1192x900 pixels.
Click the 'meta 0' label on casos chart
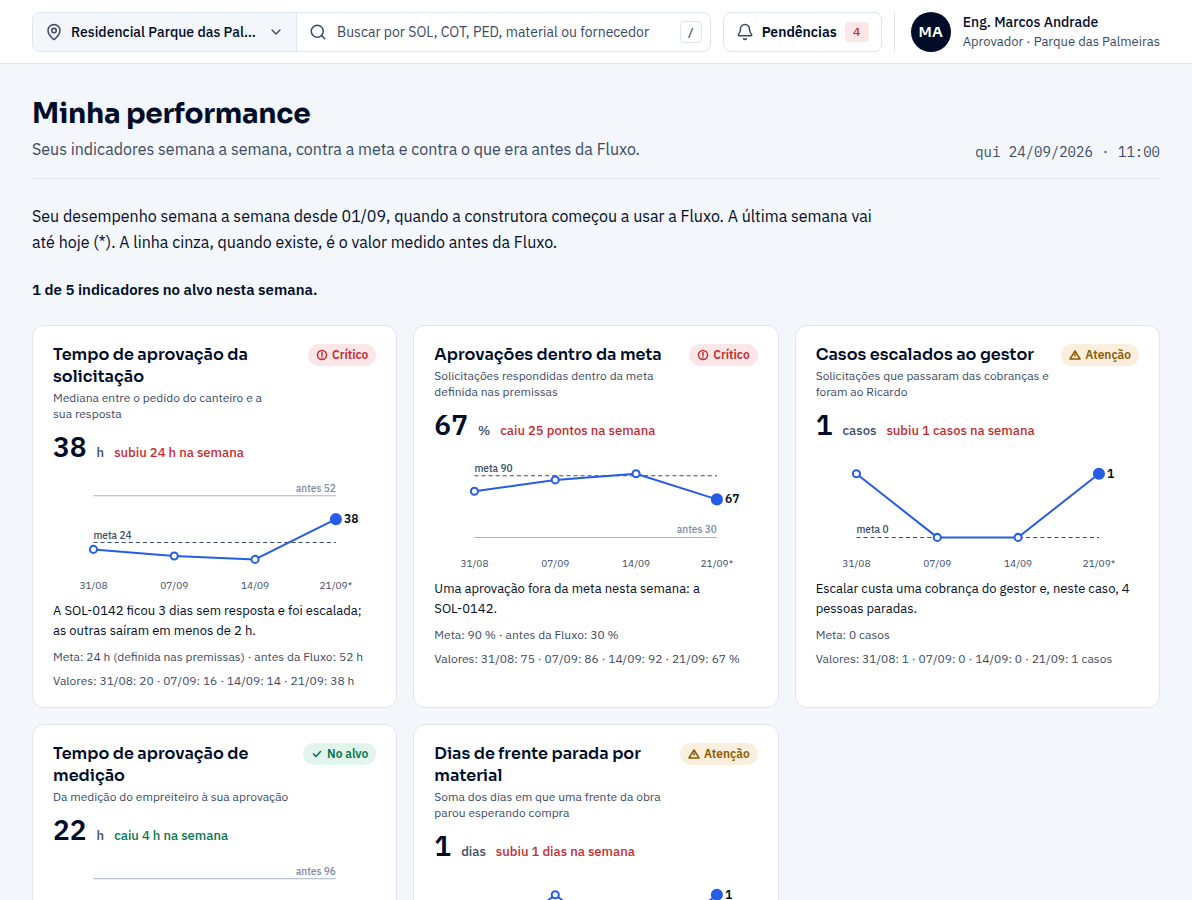pyautogui.click(x=872, y=529)
